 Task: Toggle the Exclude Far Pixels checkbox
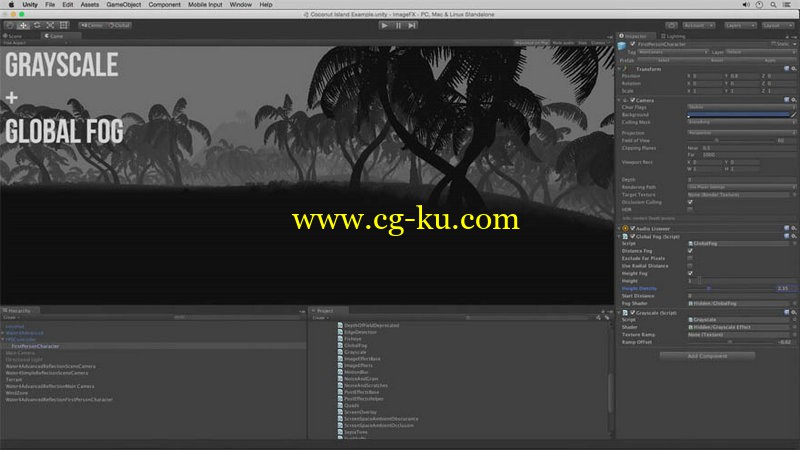point(690,259)
